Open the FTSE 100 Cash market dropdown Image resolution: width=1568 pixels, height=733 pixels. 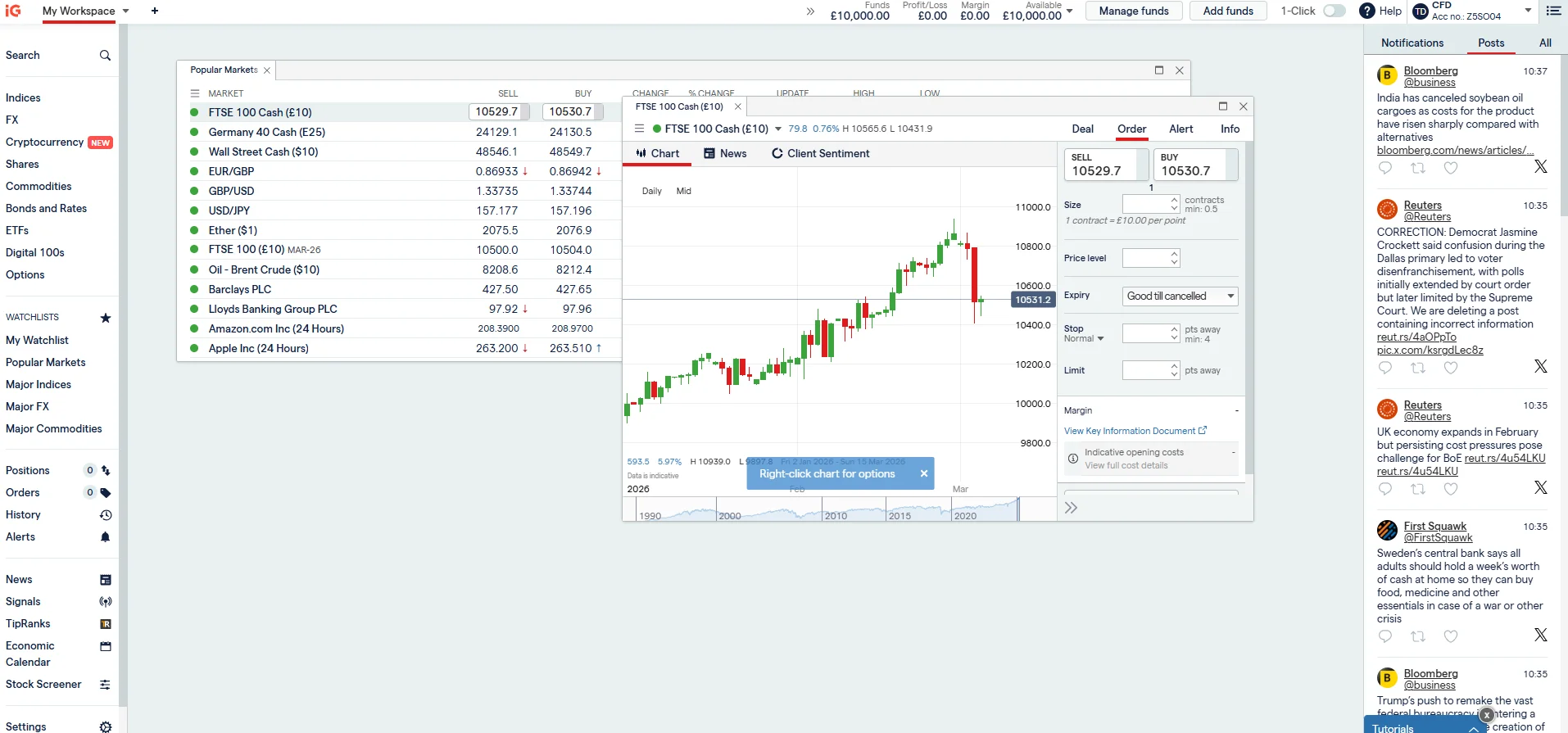pos(778,129)
